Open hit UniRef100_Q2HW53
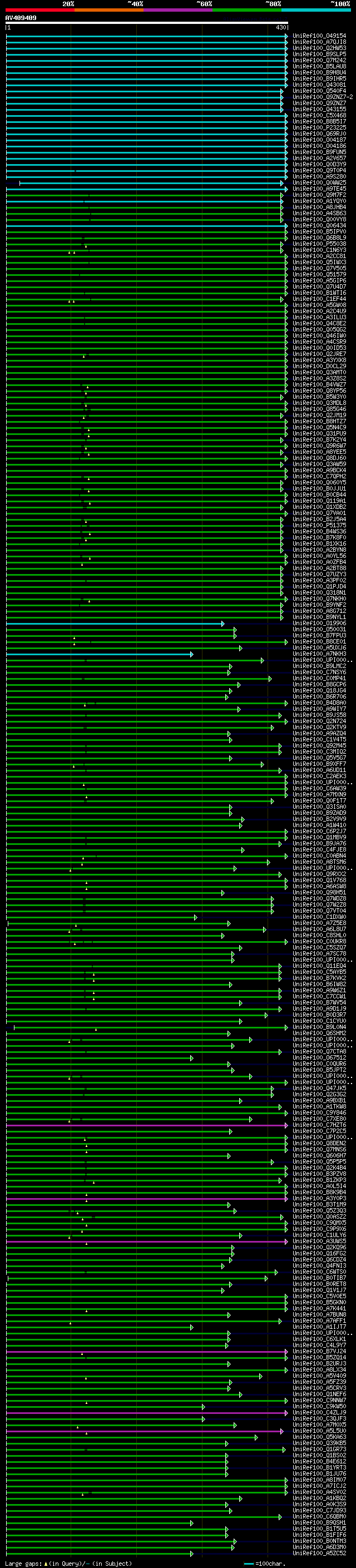The image size is (356, 1568). pyautogui.click(x=319, y=48)
